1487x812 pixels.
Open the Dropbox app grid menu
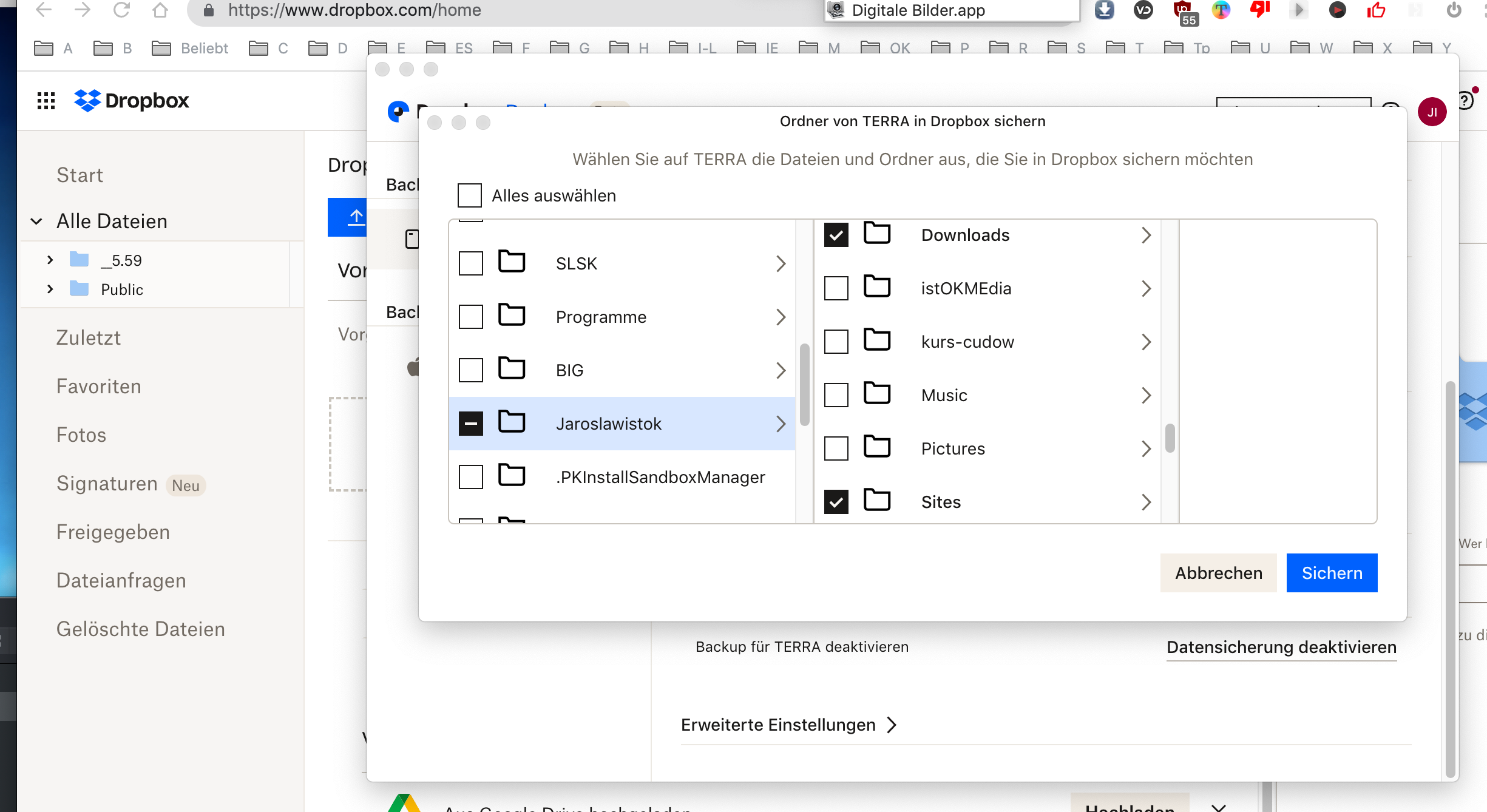click(x=46, y=101)
